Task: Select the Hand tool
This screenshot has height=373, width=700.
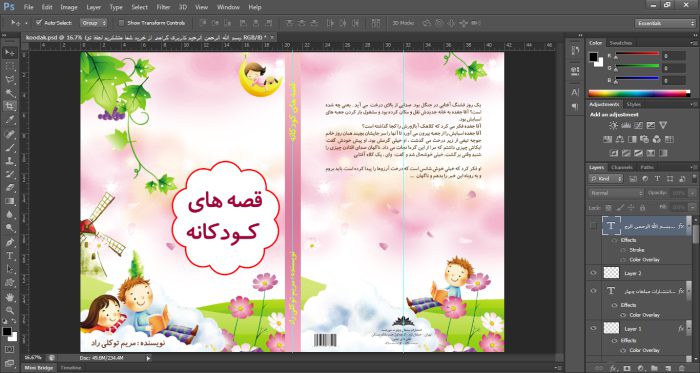Action: pyautogui.click(x=9, y=297)
